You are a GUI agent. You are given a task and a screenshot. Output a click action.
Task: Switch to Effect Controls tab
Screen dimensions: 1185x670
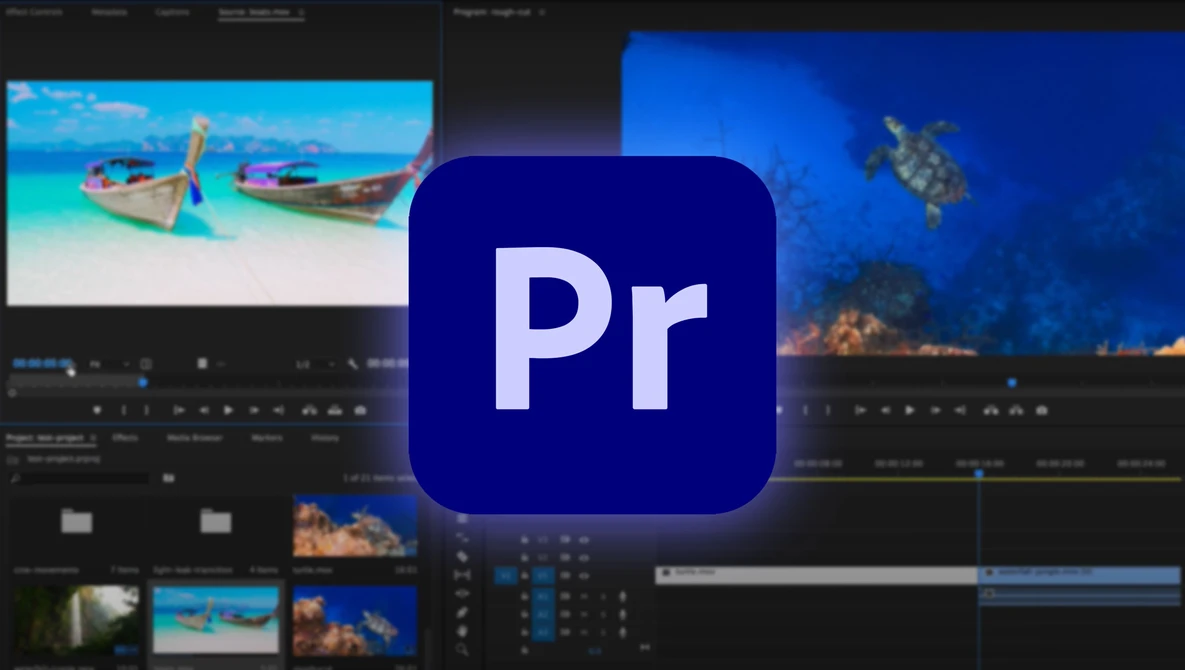coord(34,12)
